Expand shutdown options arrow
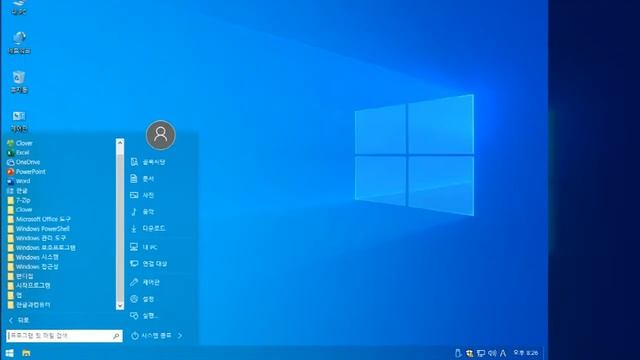 tap(180, 336)
